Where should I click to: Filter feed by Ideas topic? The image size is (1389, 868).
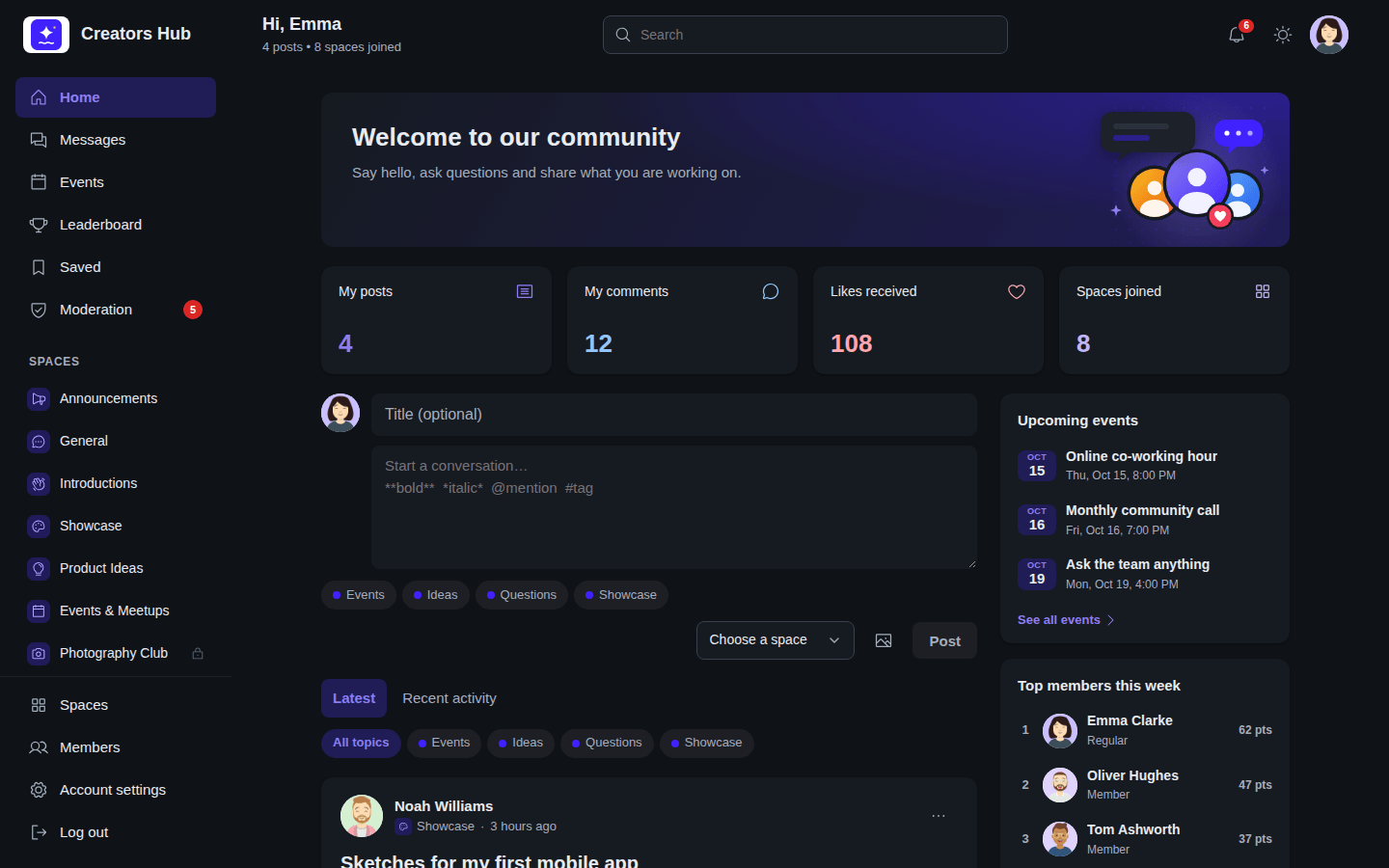click(521, 743)
